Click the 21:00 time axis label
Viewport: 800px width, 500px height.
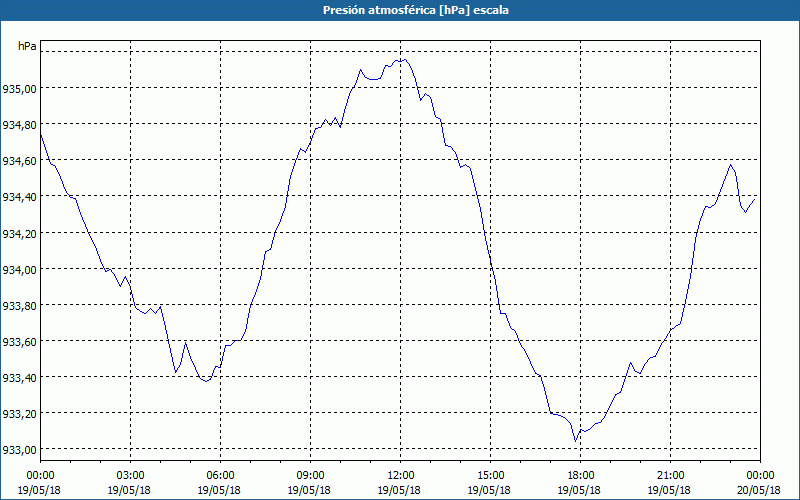pos(670,476)
